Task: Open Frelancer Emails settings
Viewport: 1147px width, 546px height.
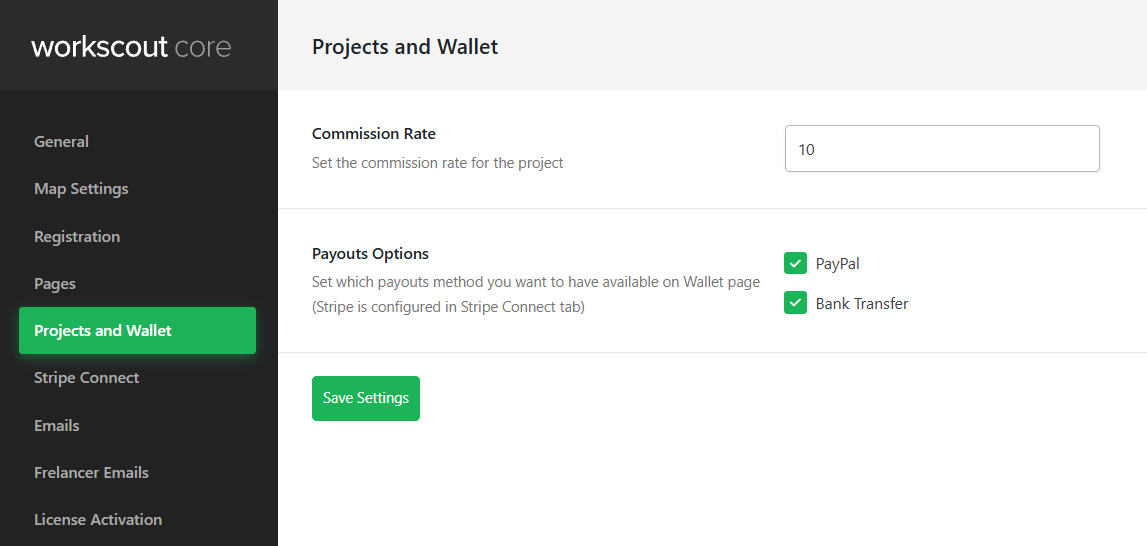Action: point(91,473)
